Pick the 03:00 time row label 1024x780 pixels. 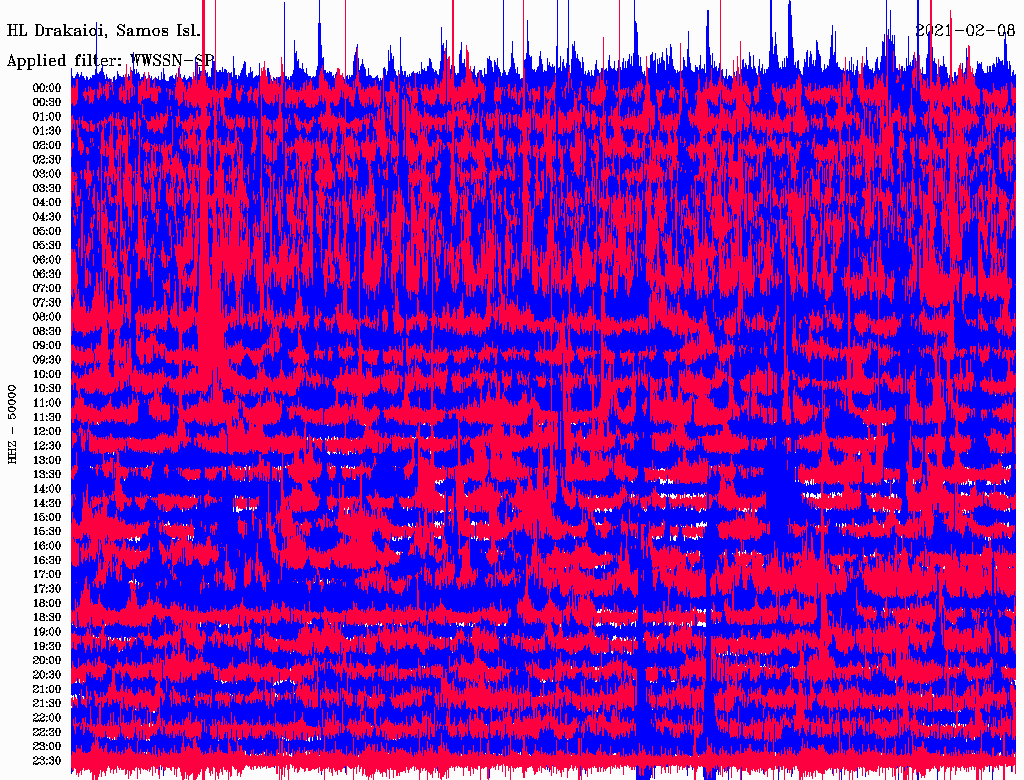point(47,174)
